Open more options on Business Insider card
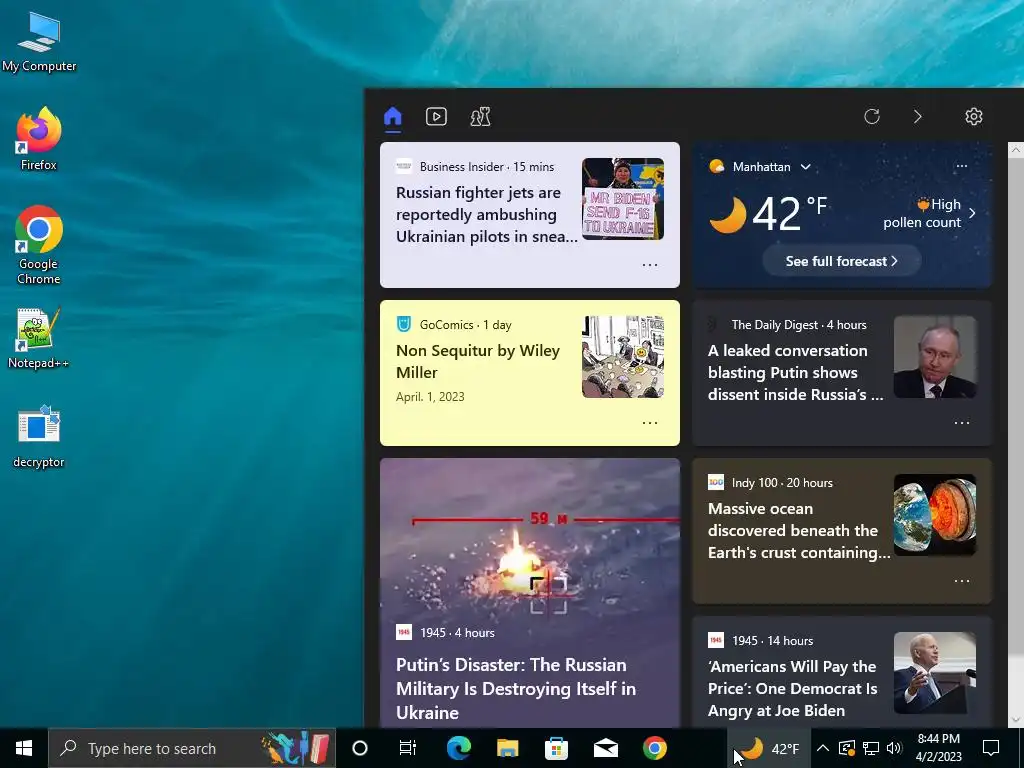The image size is (1024, 768). click(650, 264)
